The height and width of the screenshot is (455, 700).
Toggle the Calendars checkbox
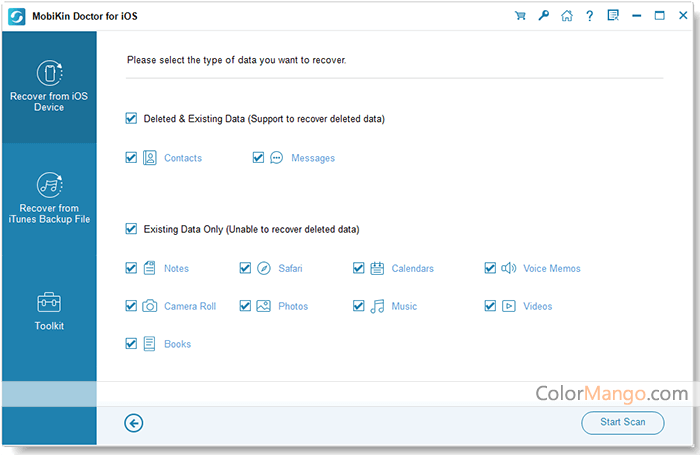358,268
